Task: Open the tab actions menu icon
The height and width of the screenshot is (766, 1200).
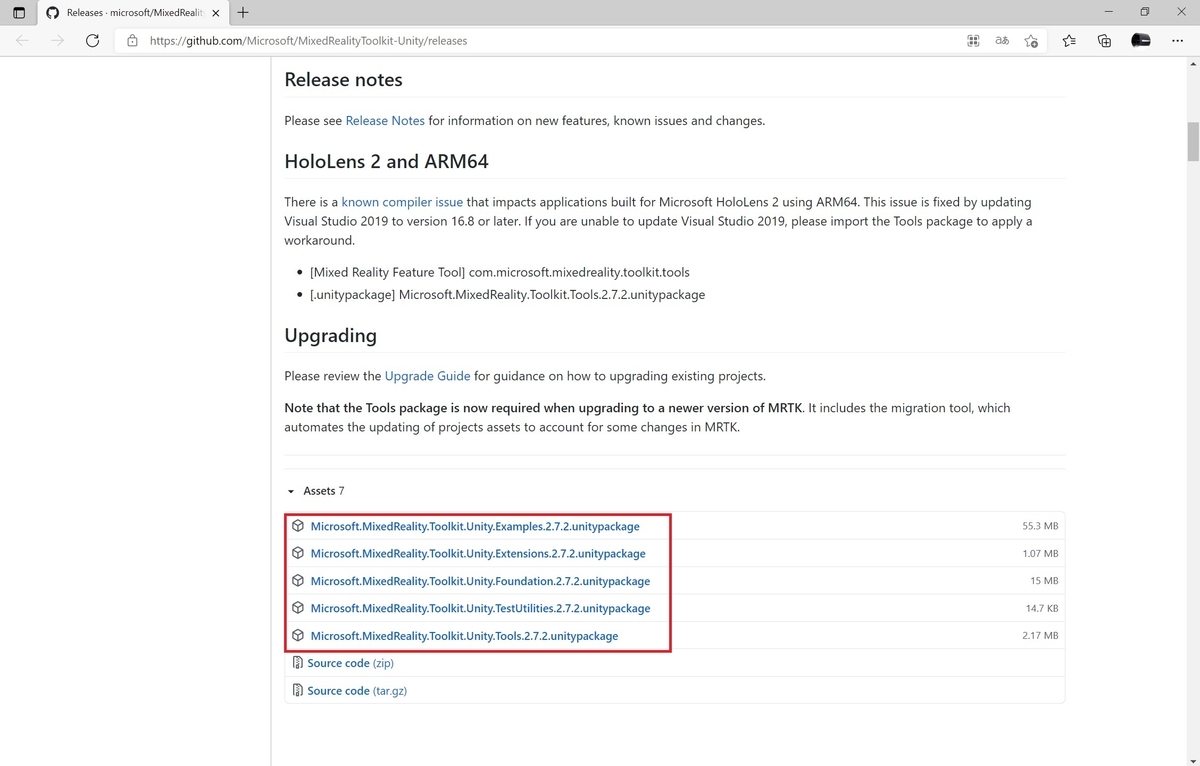Action: click(x=19, y=13)
